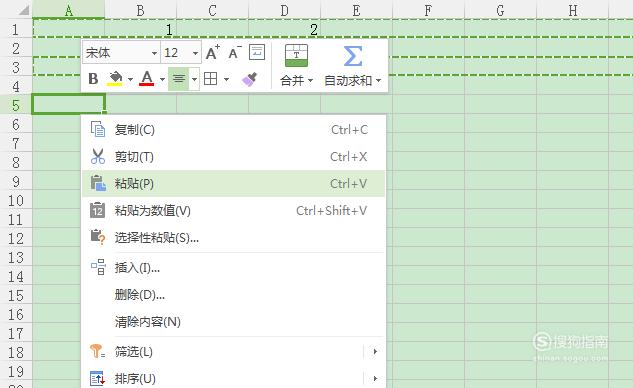Choose 剪切(T) from the context menu
Screen dimensions: 633x388
click(233, 157)
